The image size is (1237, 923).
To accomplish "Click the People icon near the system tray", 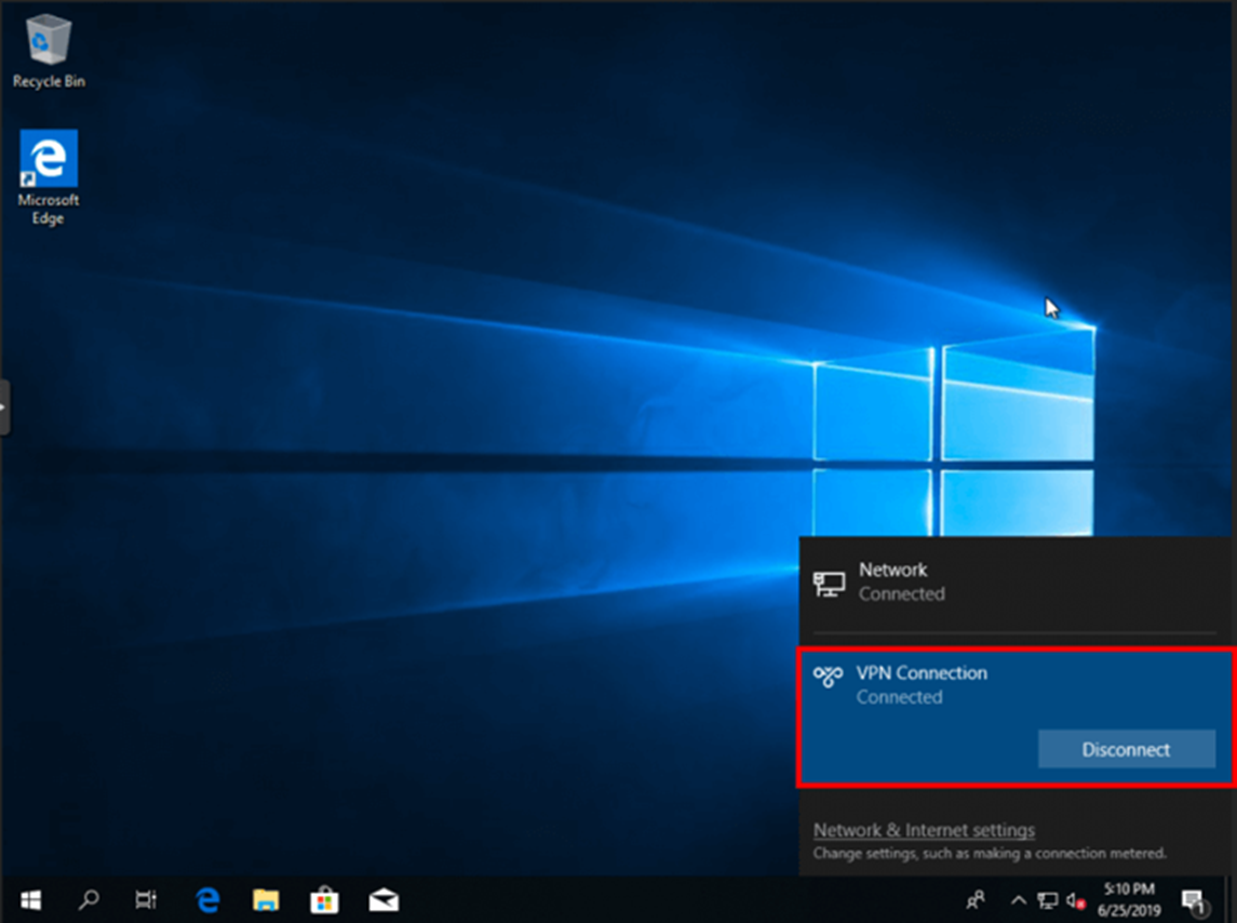I will coord(974,901).
